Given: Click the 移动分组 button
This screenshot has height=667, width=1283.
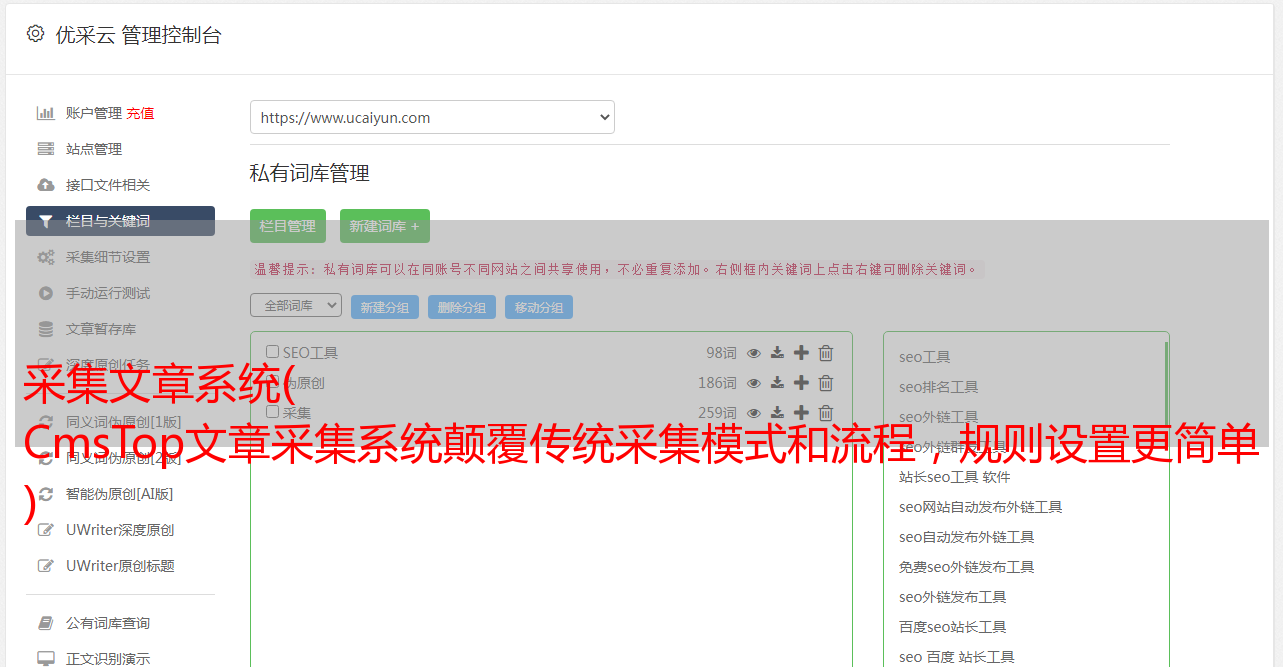Looking at the screenshot, I should coord(539,307).
